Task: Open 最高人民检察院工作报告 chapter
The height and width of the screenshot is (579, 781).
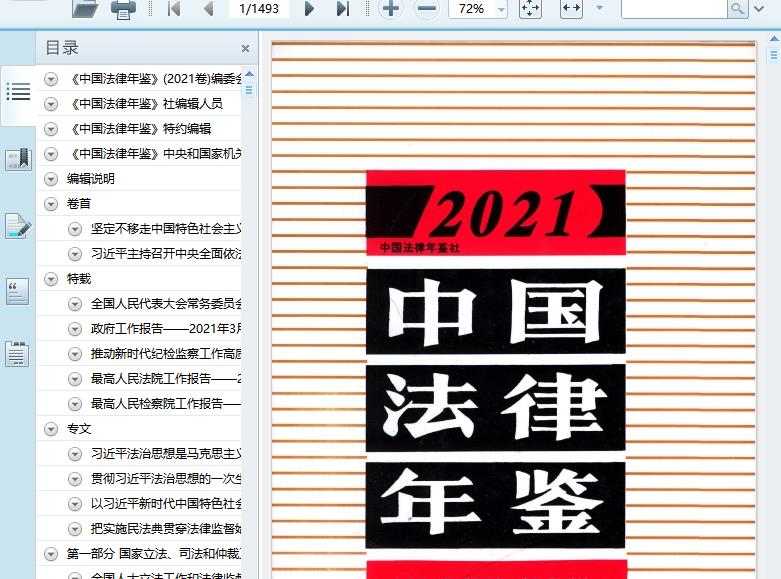Action: click(166, 404)
